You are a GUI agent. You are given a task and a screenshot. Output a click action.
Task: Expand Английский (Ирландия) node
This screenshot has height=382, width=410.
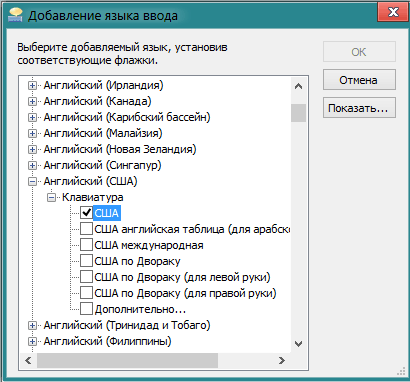pyautogui.click(x=32, y=86)
